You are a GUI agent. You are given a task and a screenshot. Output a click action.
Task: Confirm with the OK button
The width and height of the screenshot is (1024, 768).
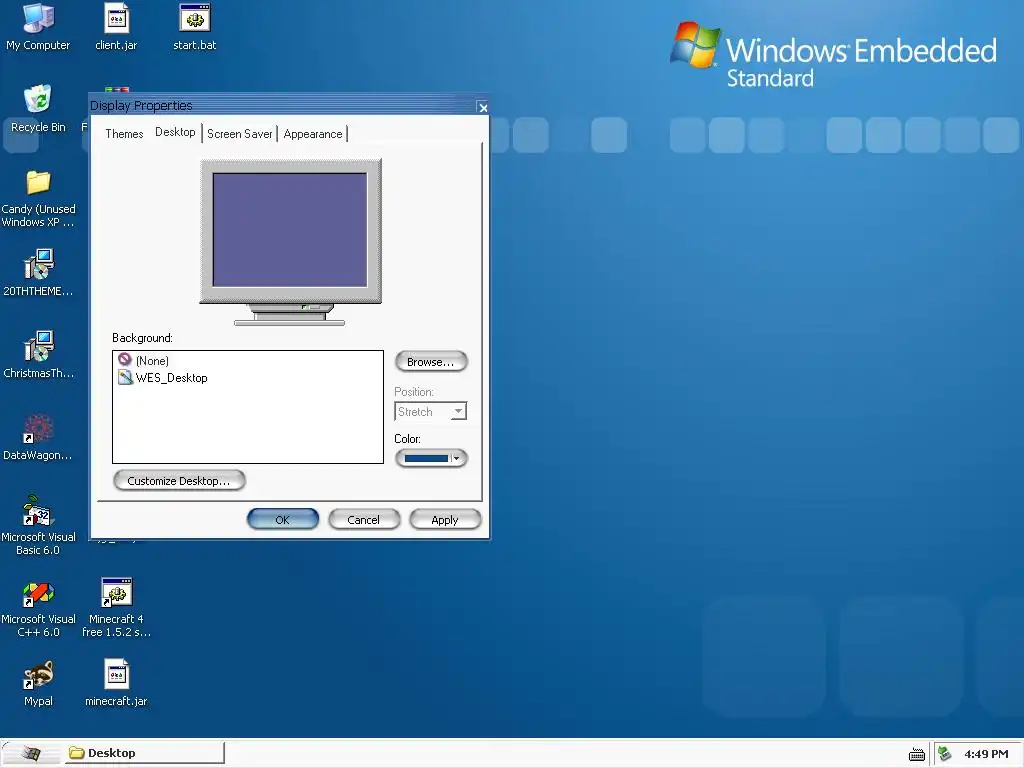283,520
